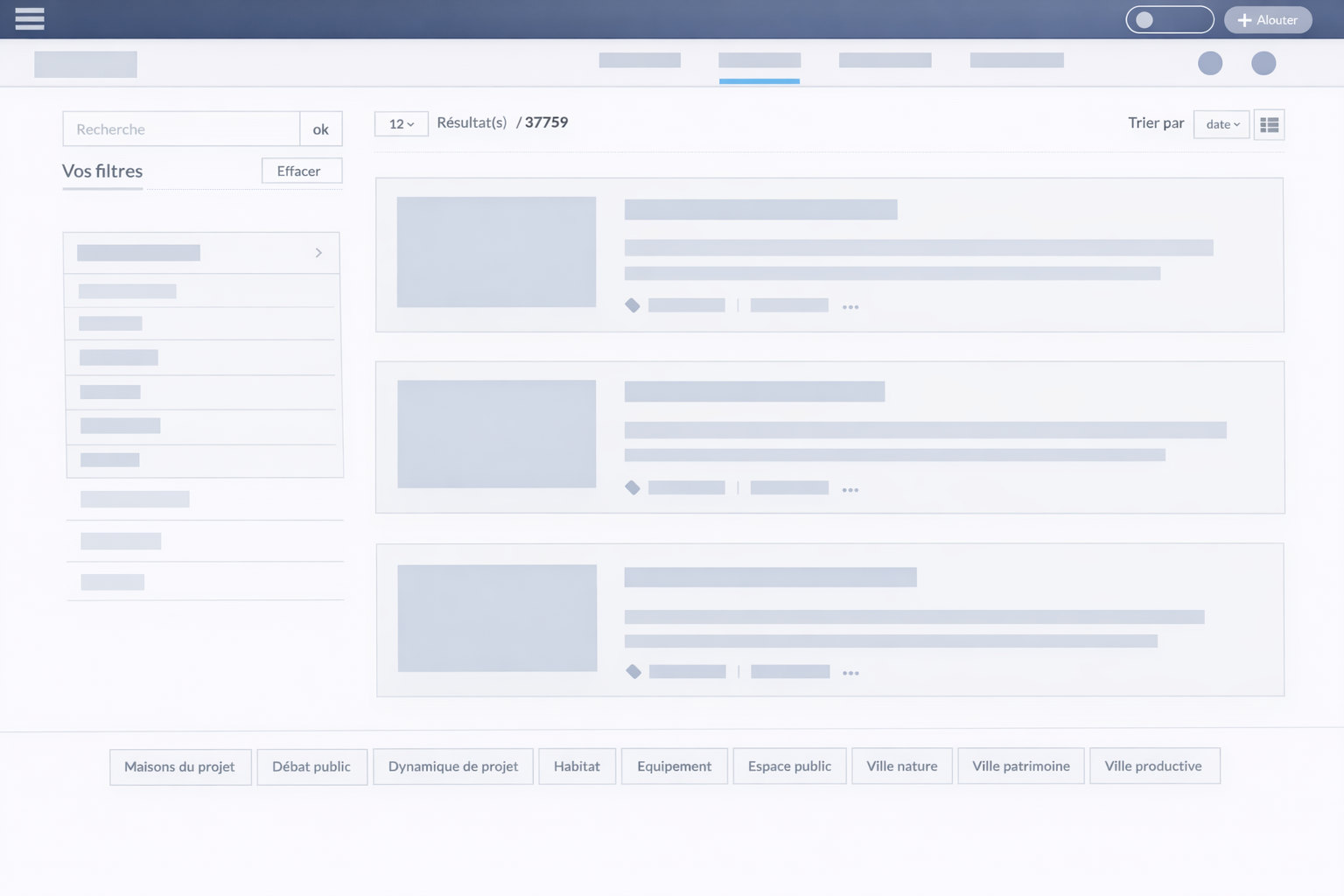Click the tag icon on the second result
Screen dimensions: 1344x896
tap(633, 487)
